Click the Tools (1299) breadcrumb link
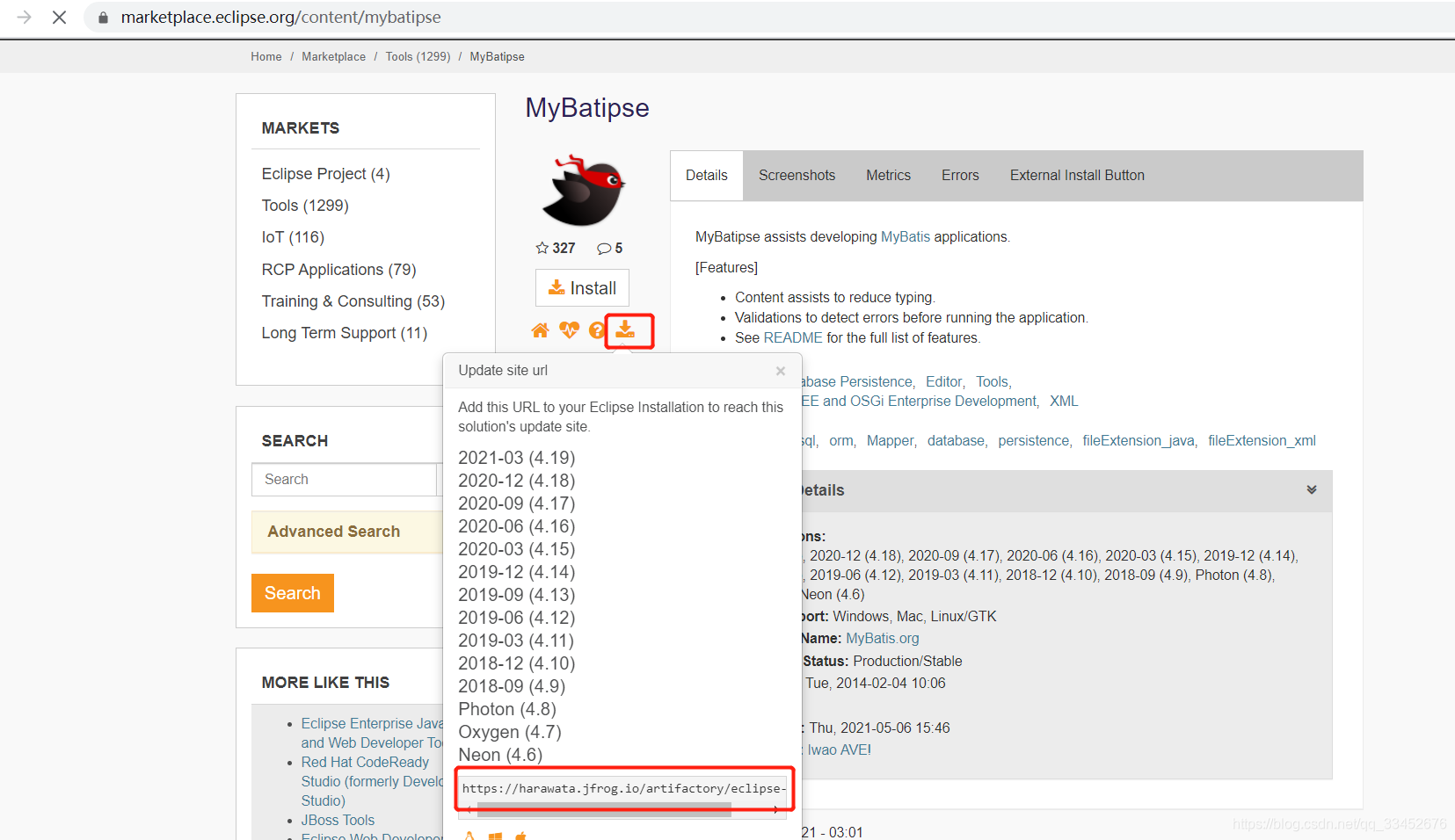 click(x=418, y=56)
